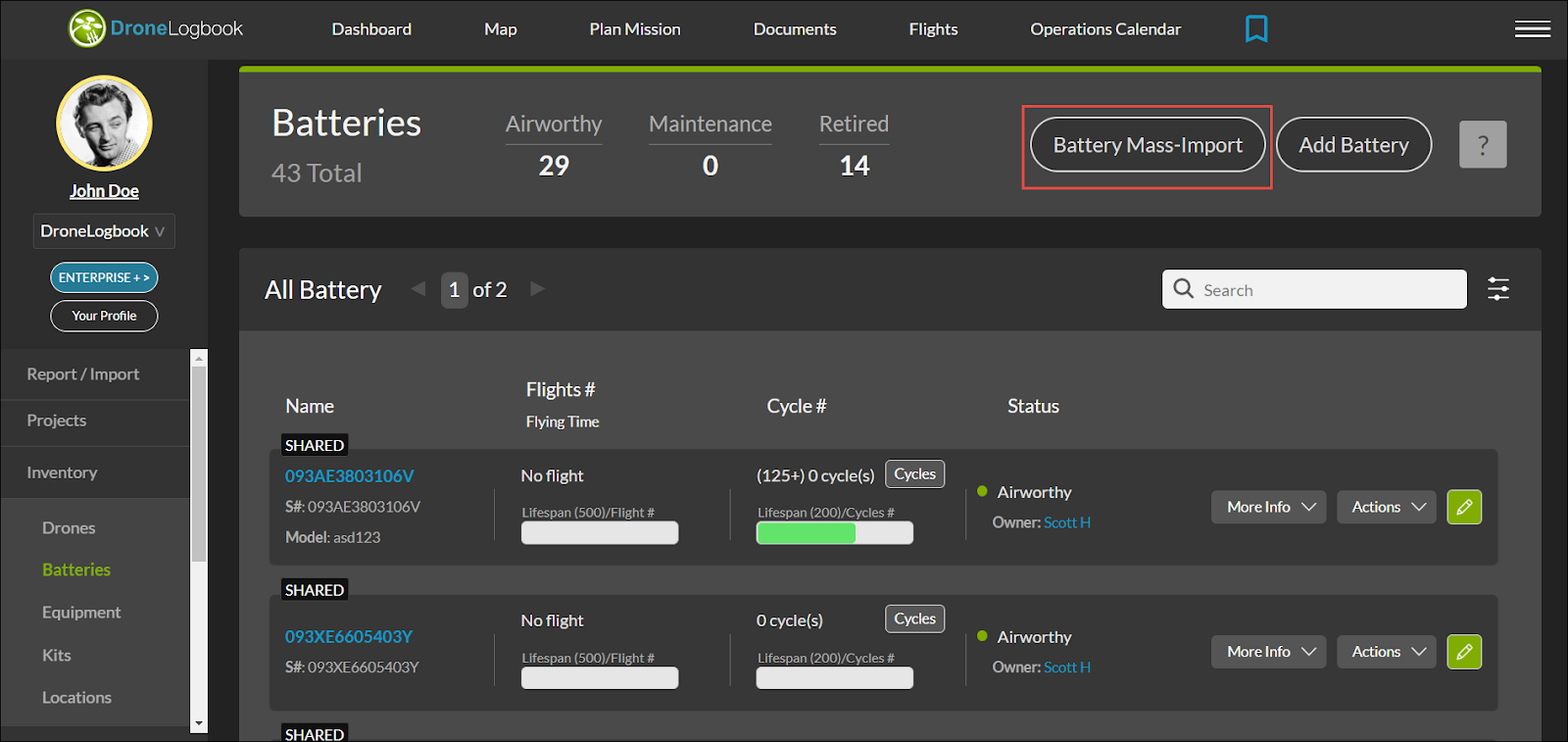Click '43 Total' text under Batteries
This screenshot has width=1568, height=742.
click(x=317, y=173)
